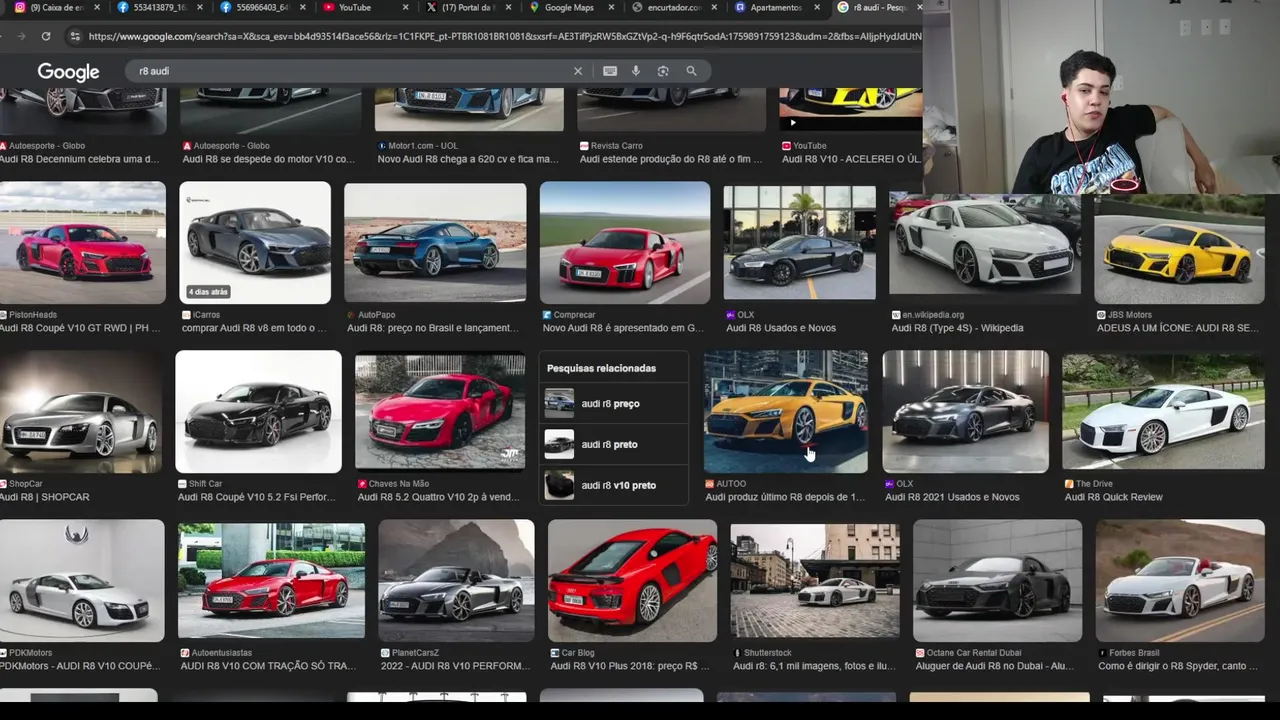Start voice search with the microphone icon
The image size is (1280, 720).
pyautogui.click(x=636, y=71)
